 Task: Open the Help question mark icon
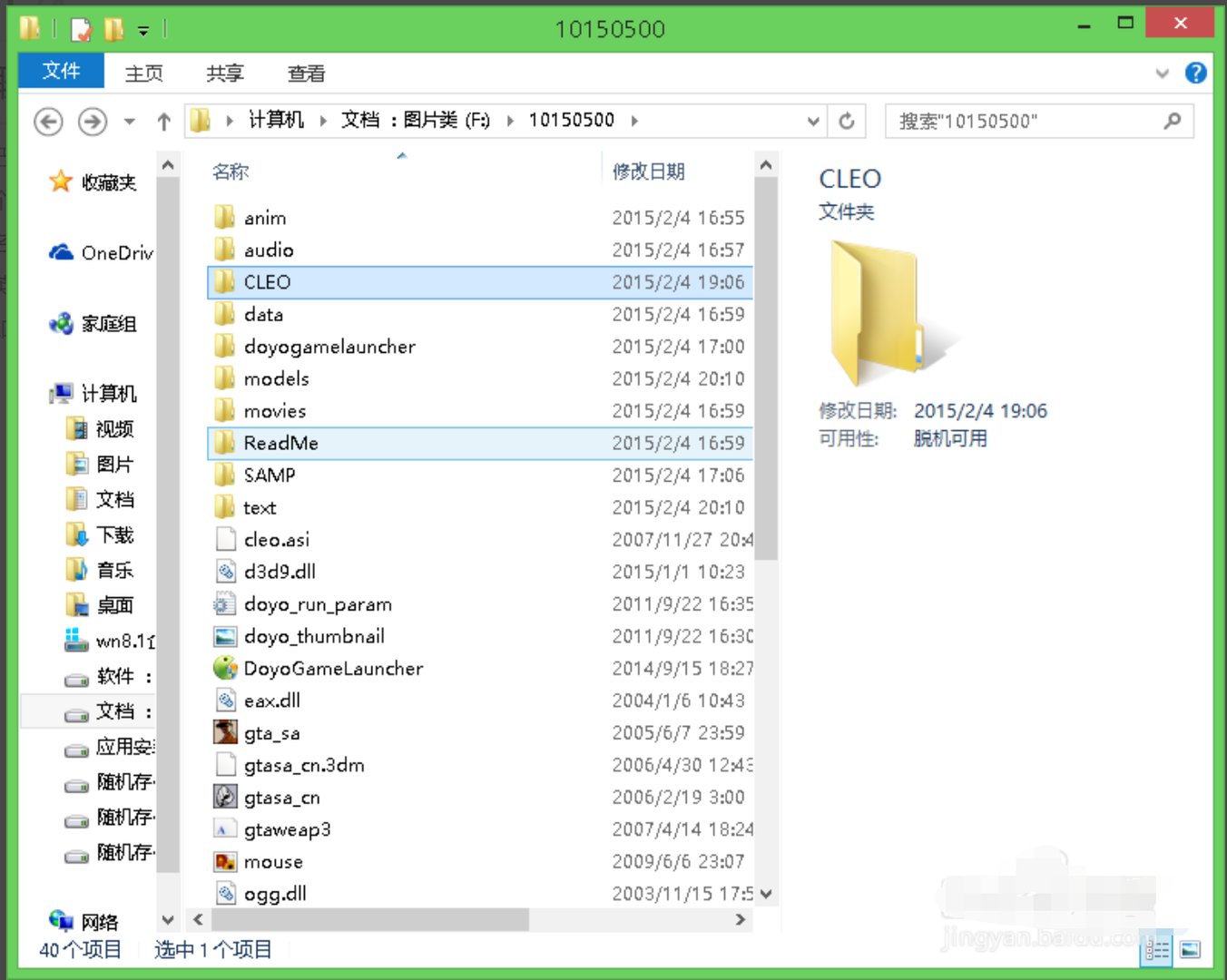(1195, 73)
